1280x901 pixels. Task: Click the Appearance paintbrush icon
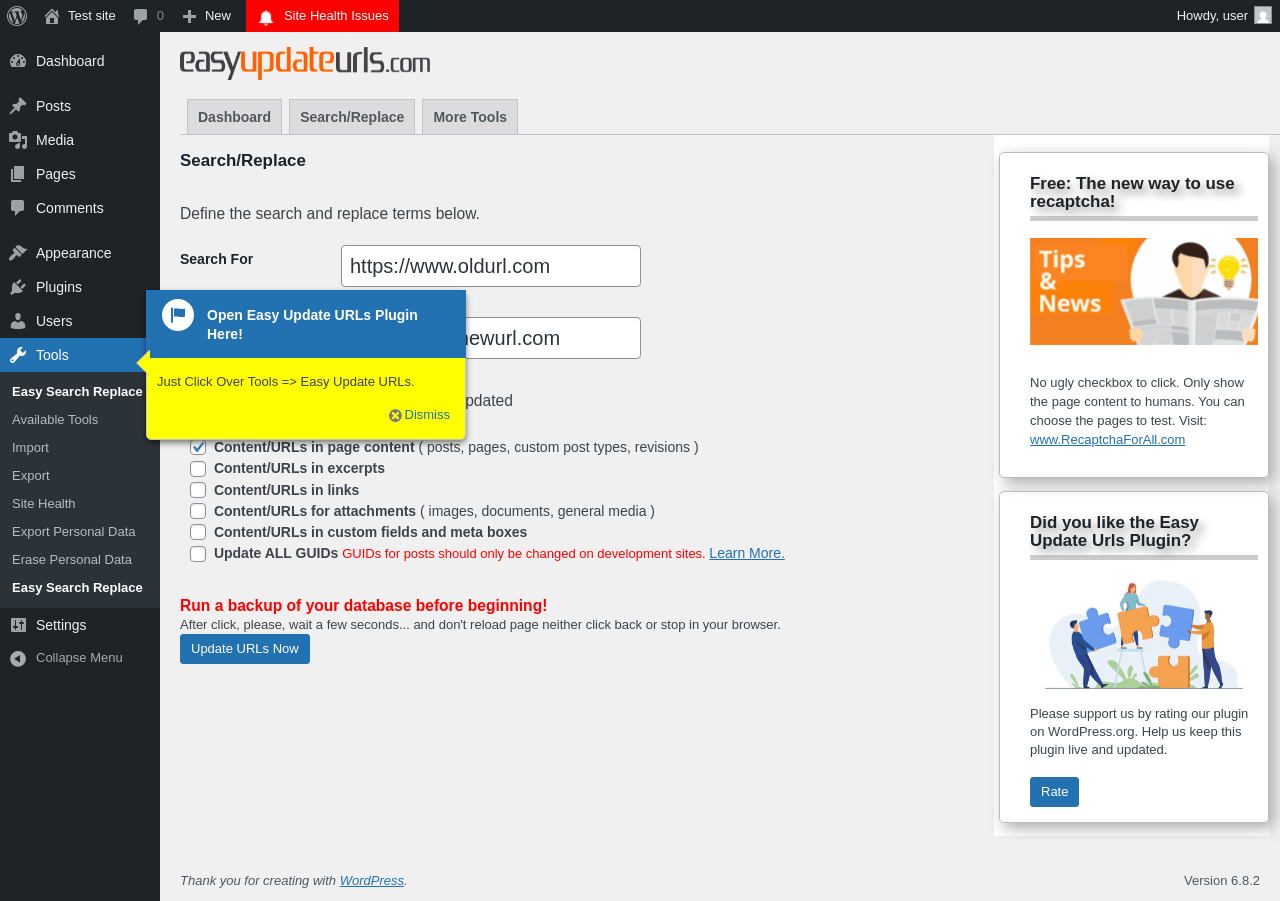click(18, 253)
